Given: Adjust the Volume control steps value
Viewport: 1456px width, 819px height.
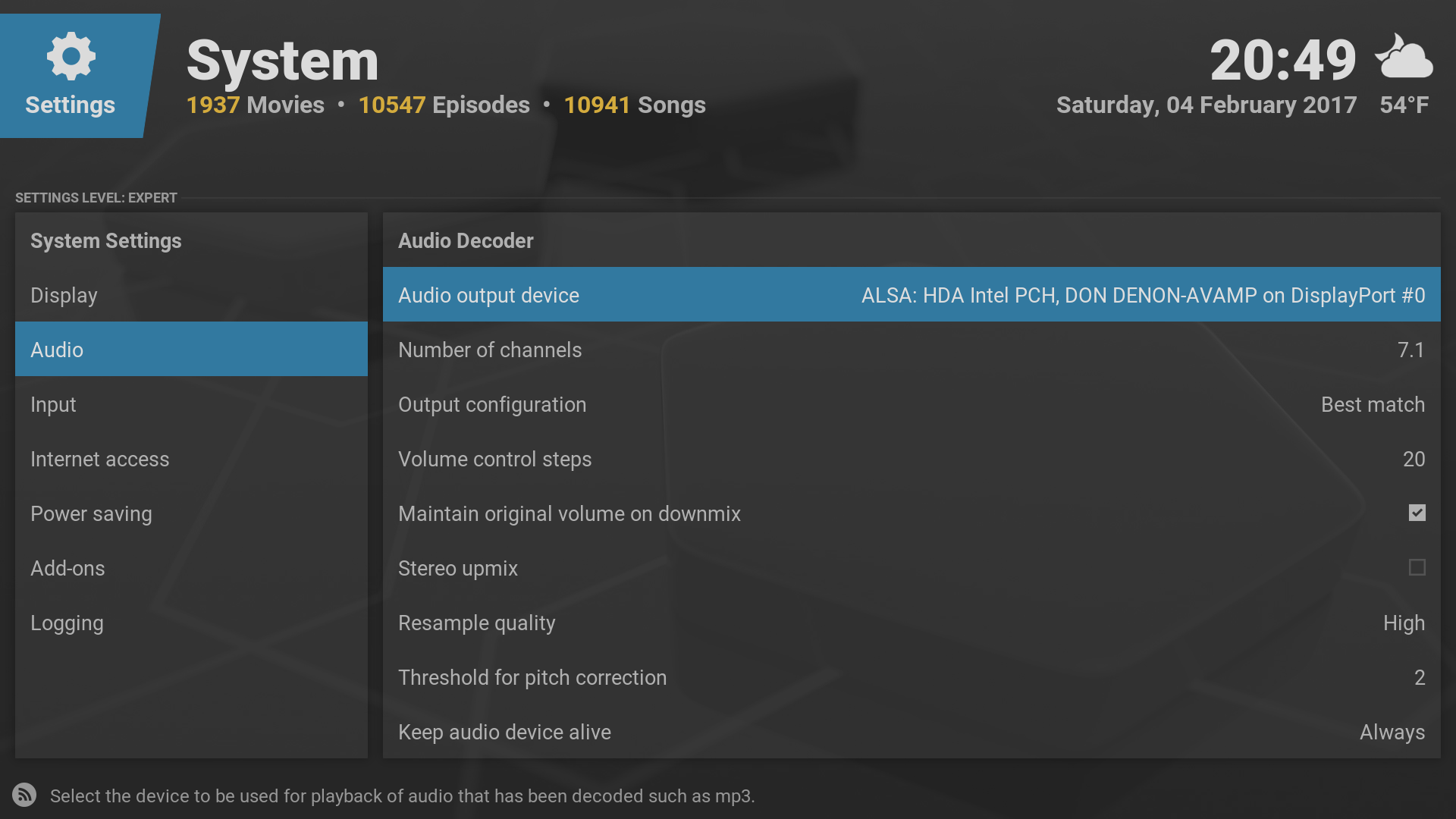Looking at the screenshot, I should 911,459.
